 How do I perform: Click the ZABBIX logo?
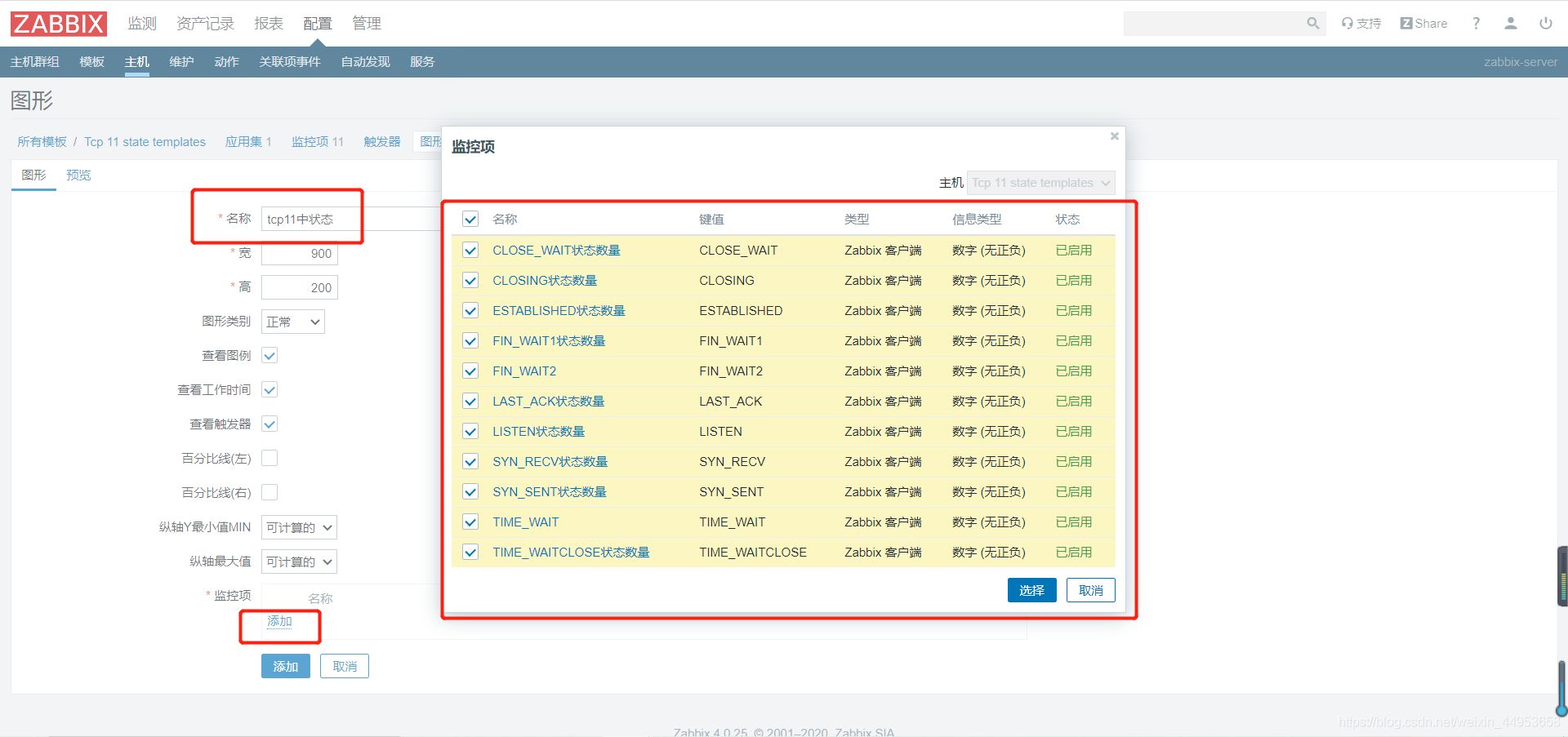tap(59, 24)
